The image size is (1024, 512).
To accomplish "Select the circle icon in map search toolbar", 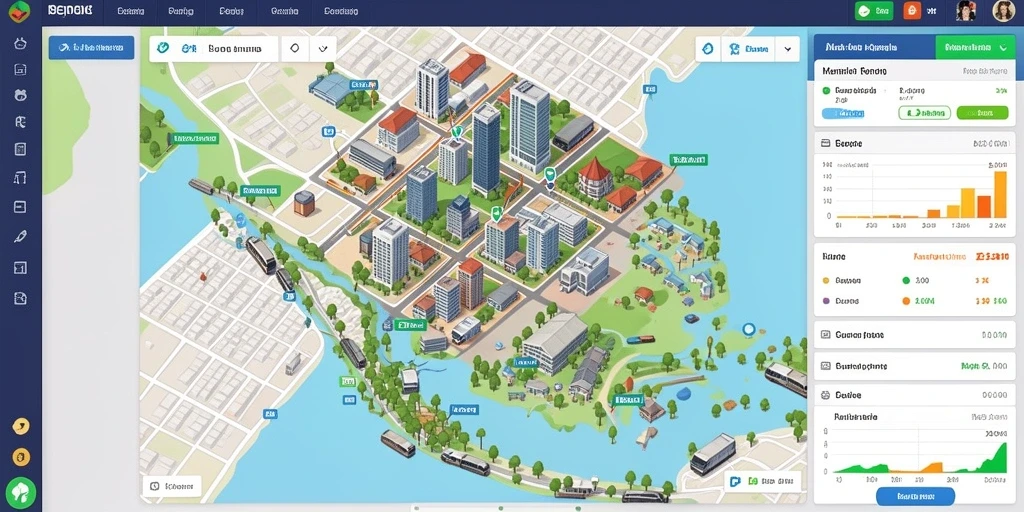I will pos(295,48).
